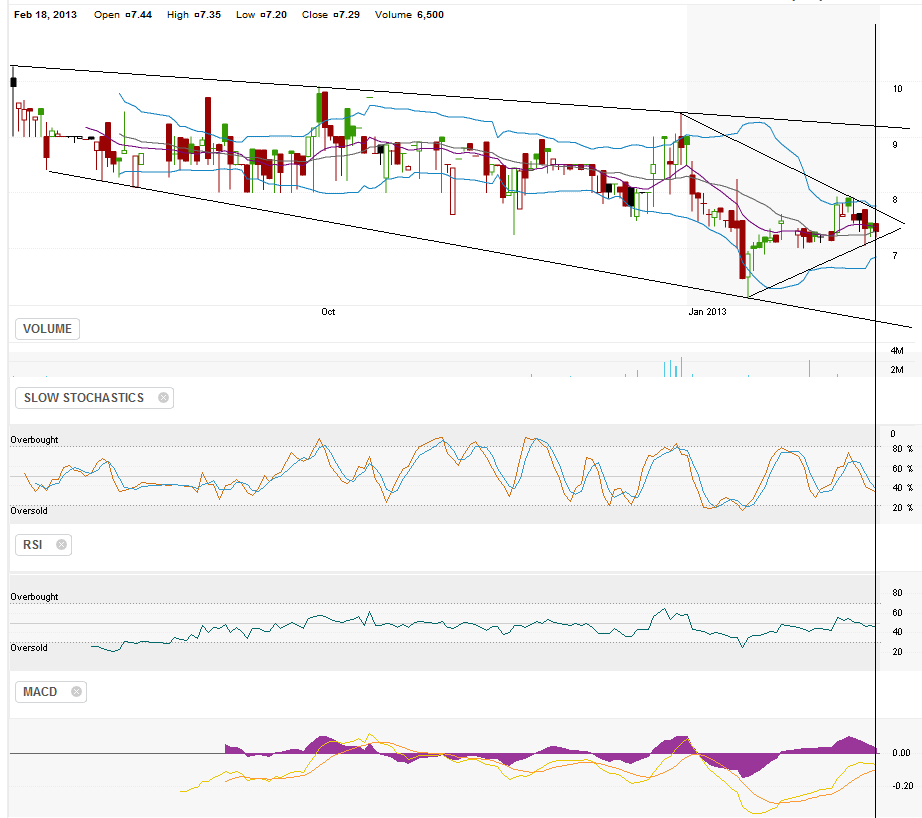Click the 4M volume axis label
922x818 pixels.
pos(897,351)
